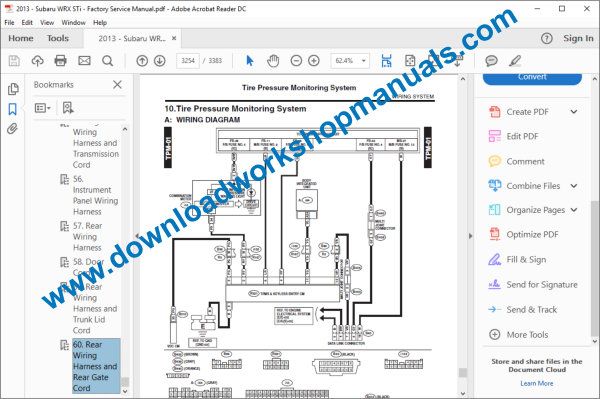
Task: Open the help question mark icon
Action: pyautogui.click(x=547, y=38)
